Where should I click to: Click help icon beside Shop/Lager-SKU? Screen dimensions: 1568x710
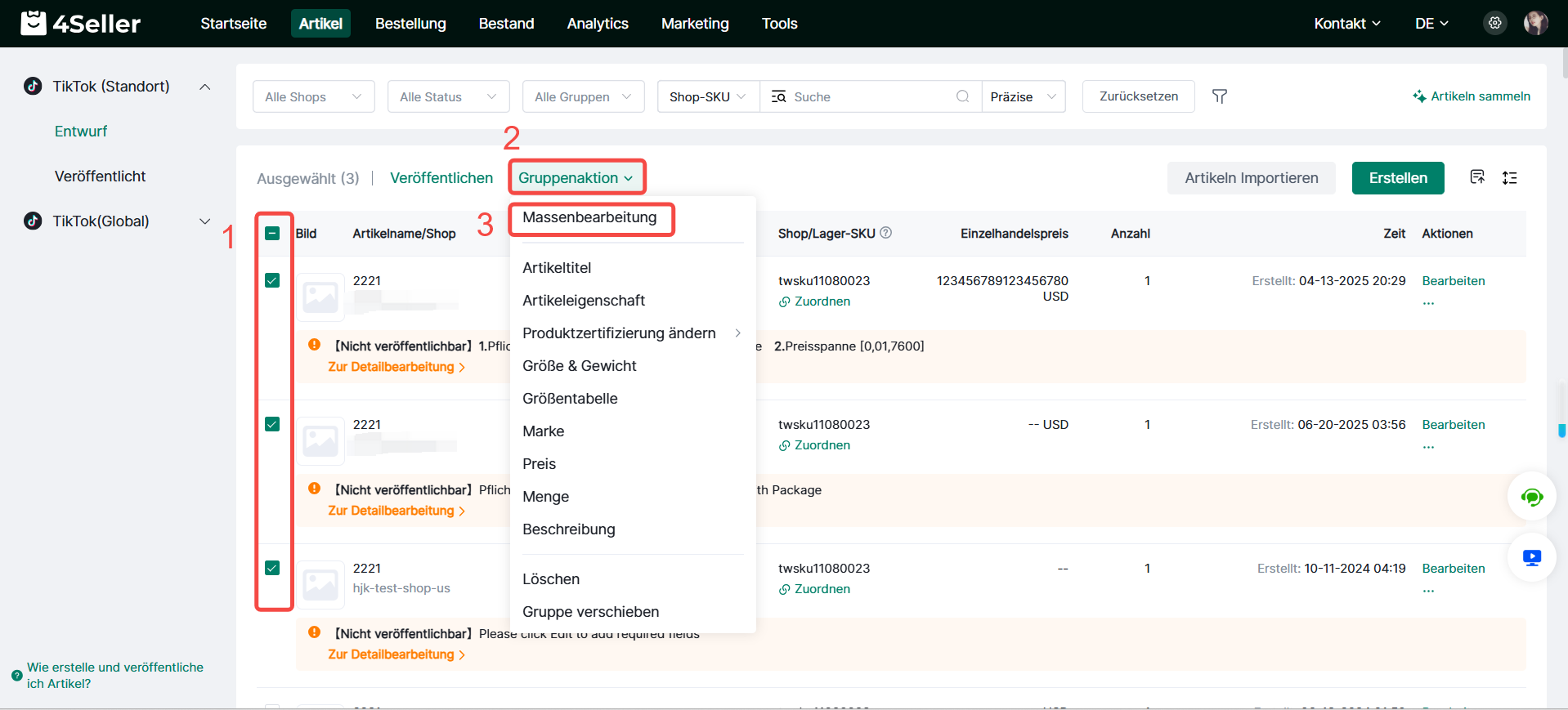[885, 233]
